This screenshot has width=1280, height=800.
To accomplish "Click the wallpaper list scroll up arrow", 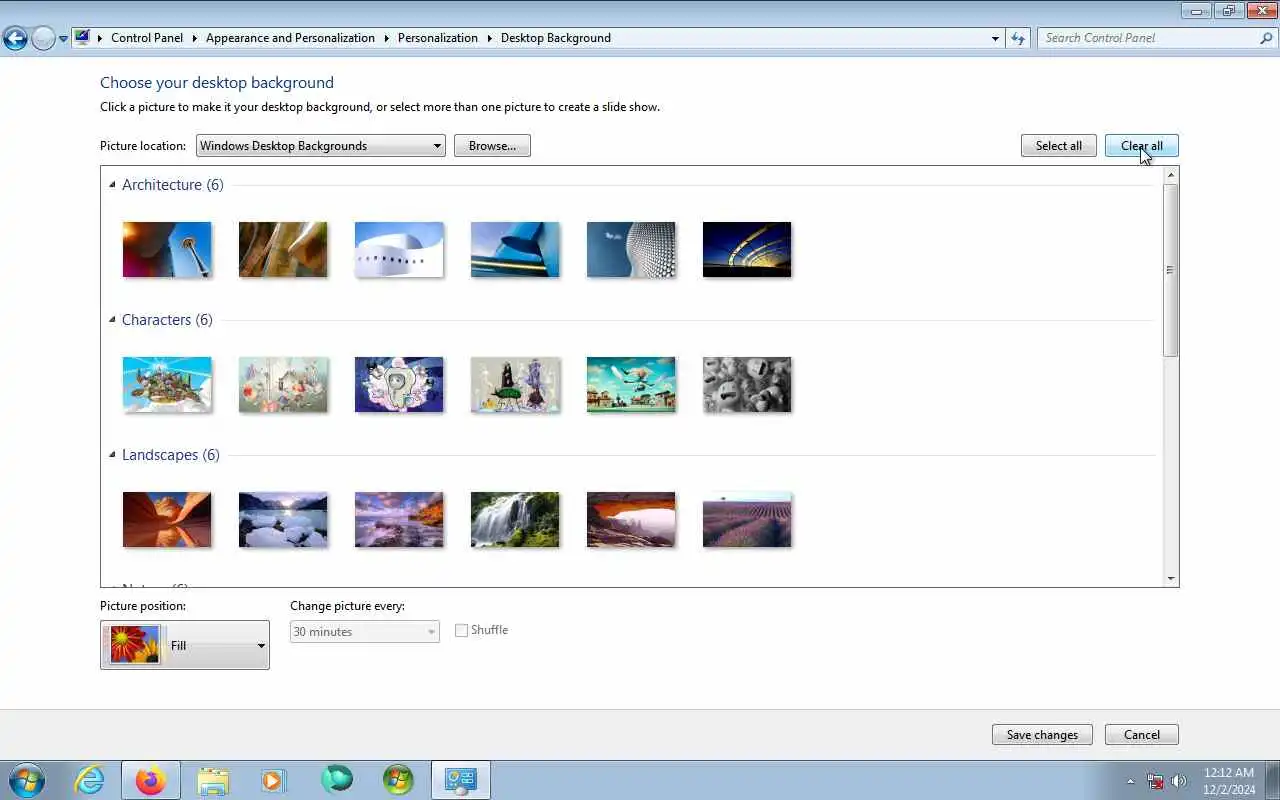I will 1171,175.
